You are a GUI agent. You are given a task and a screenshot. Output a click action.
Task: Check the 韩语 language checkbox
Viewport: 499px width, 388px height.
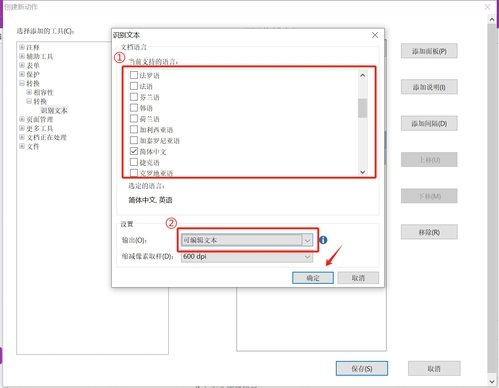click(x=134, y=108)
